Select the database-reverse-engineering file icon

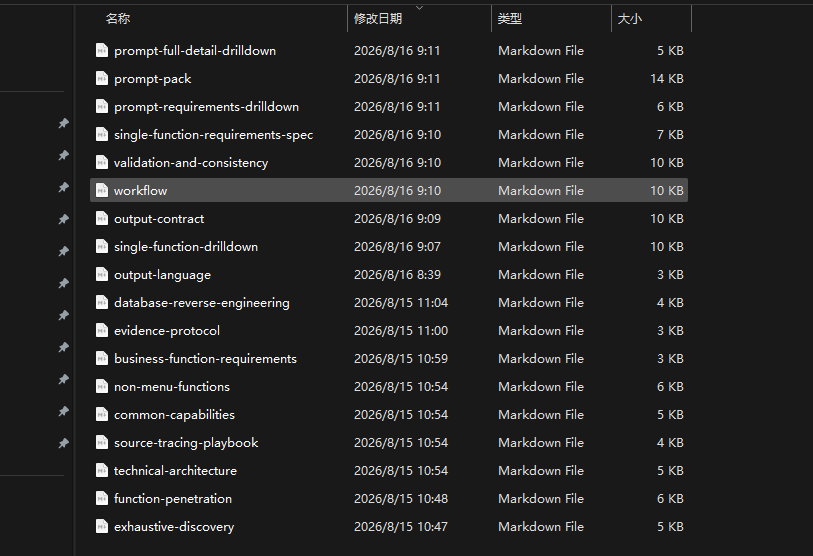click(x=102, y=302)
